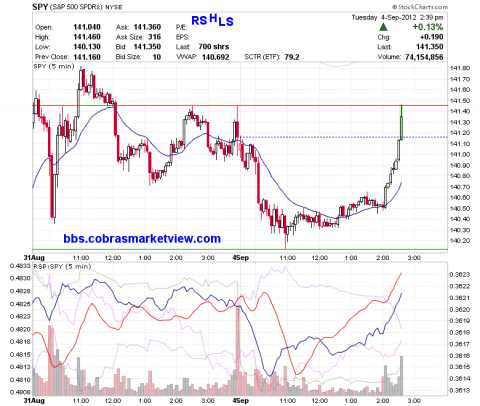Click the 'P/E:' label
The height and width of the screenshot is (406, 480).
point(181,27)
